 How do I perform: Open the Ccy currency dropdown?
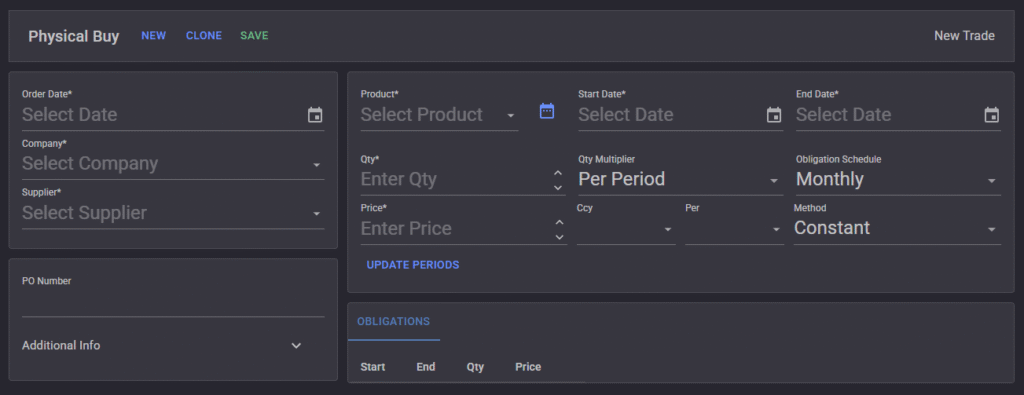tap(626, 229)
